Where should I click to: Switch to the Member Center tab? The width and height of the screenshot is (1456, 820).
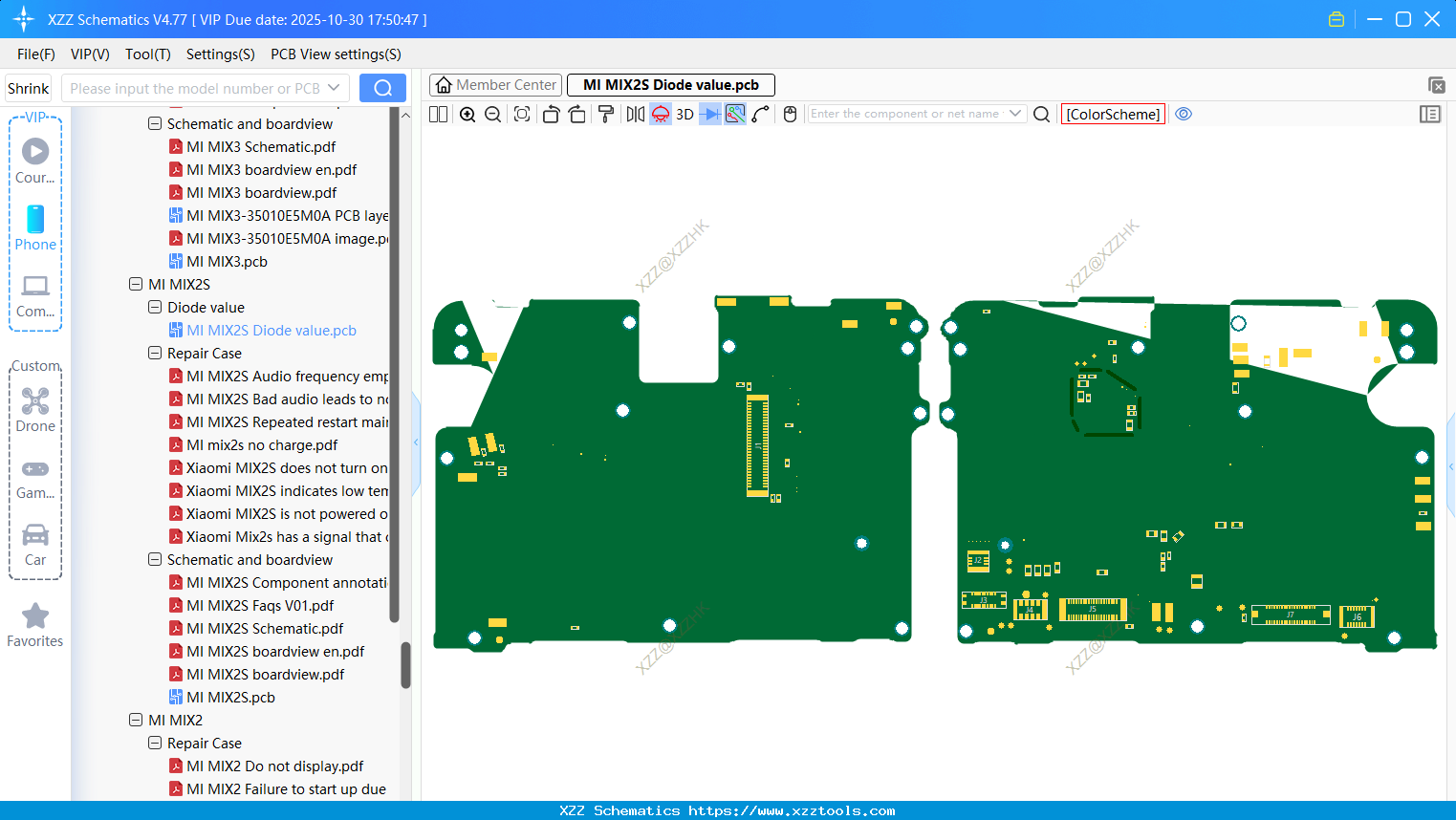pyautogui.click(x=496, y=85)
